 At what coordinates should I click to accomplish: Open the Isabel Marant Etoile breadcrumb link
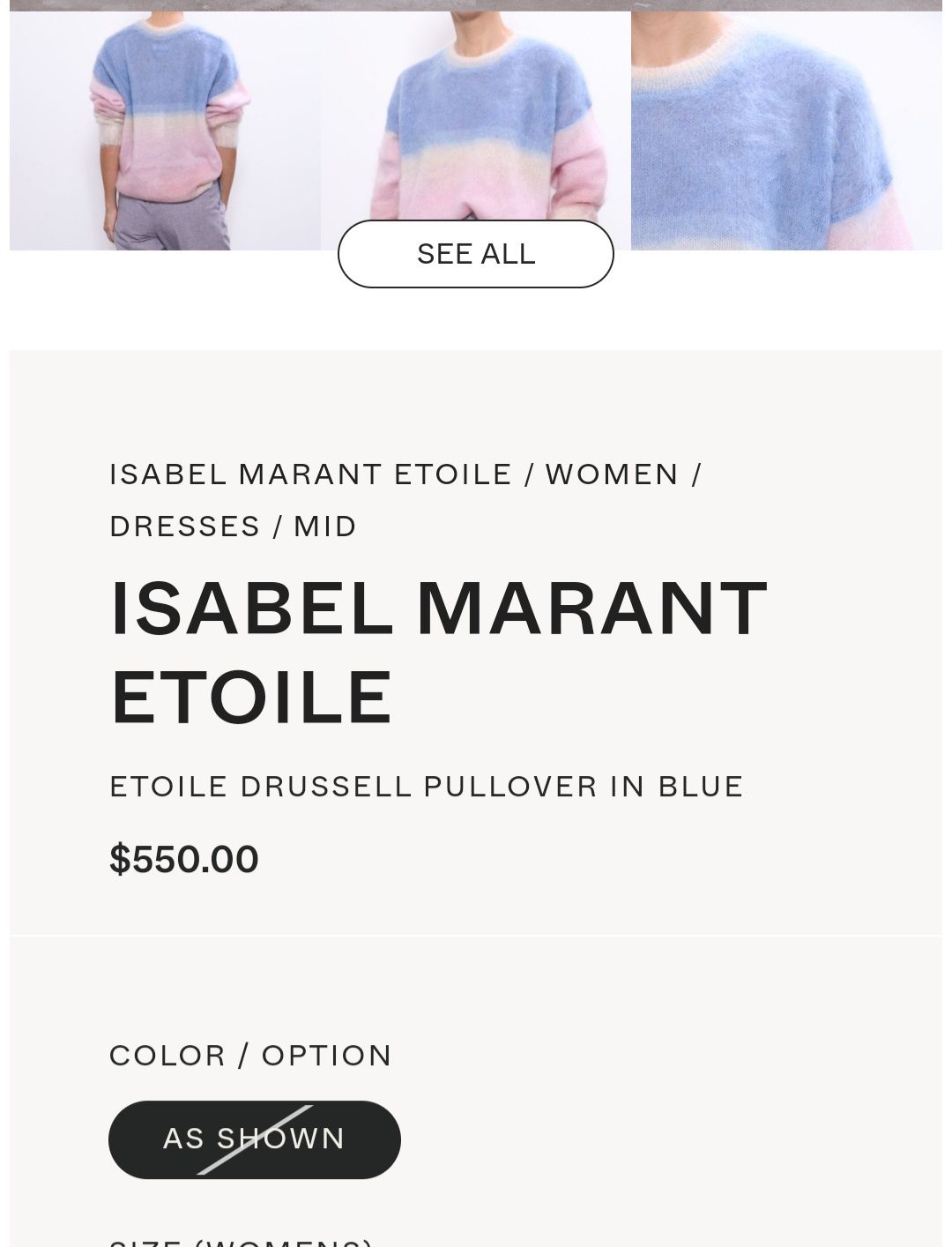[x=310, y=474]
